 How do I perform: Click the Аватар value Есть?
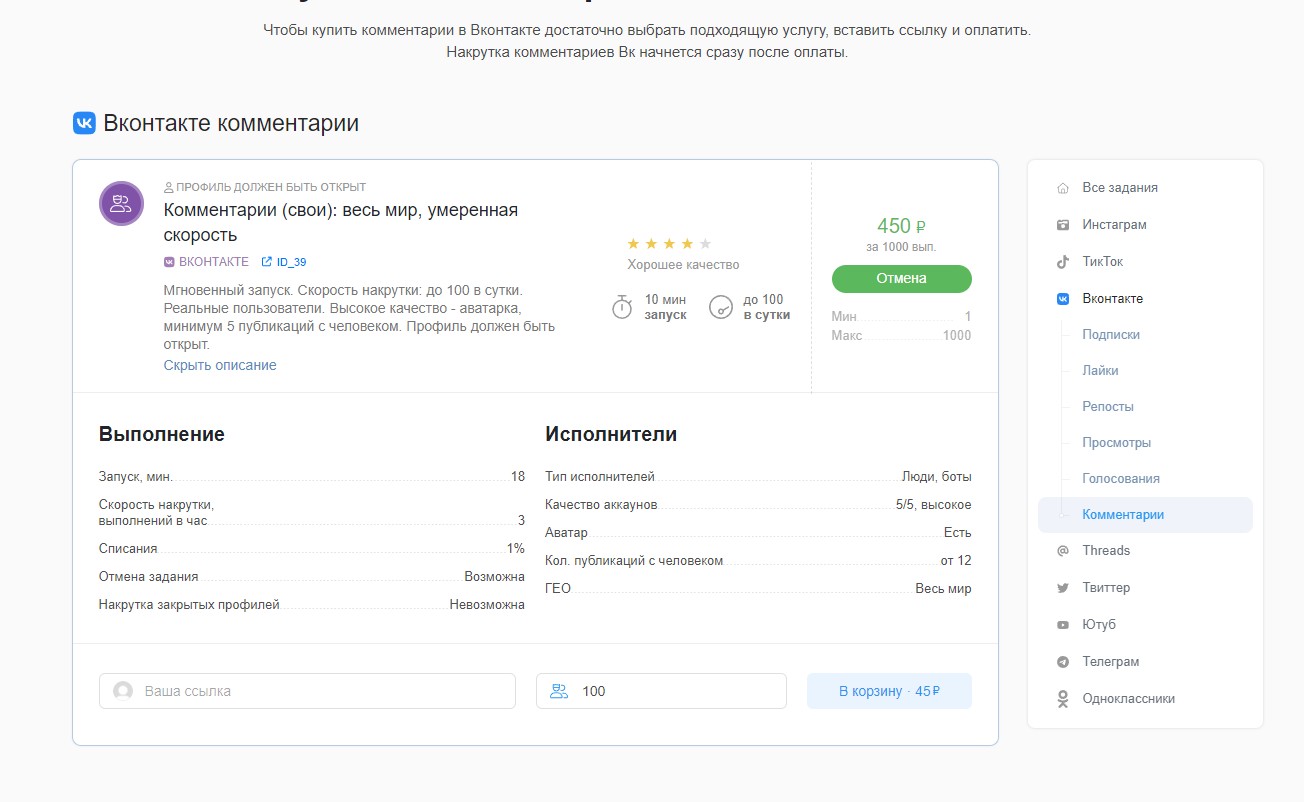pyautogui.click(x=958, y=533)
